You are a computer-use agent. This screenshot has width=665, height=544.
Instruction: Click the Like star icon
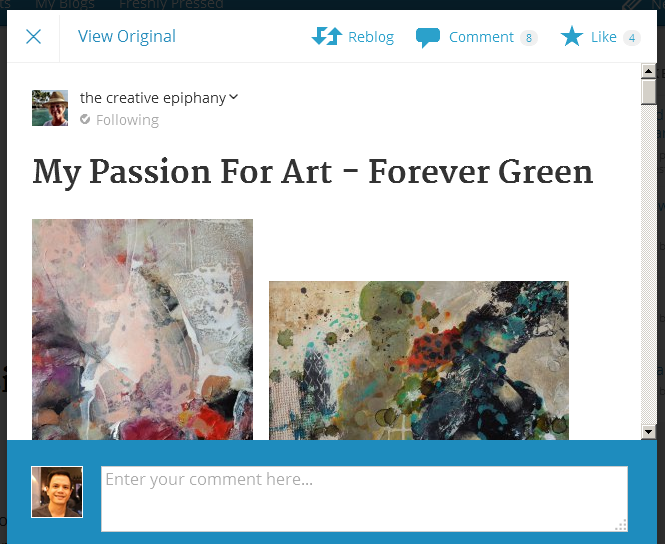click(x=571, y=37)
